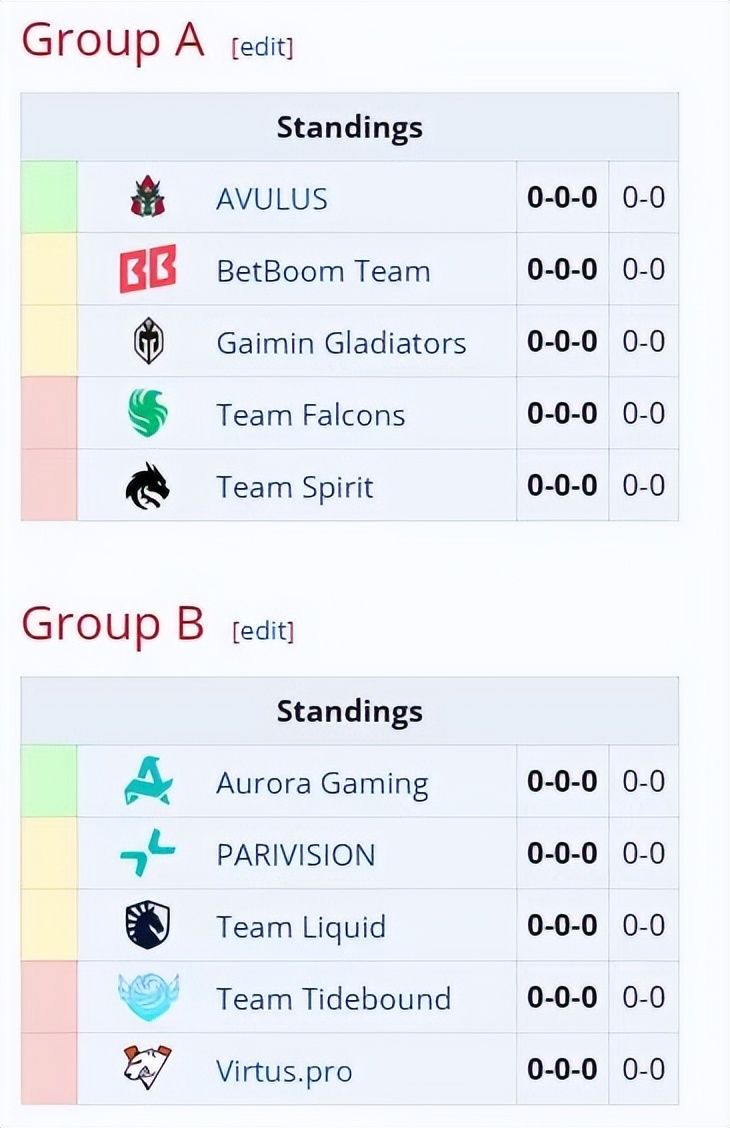Click the red seed cell beside Virtus.pro

pyautogui.click(x=49, y=1069)
